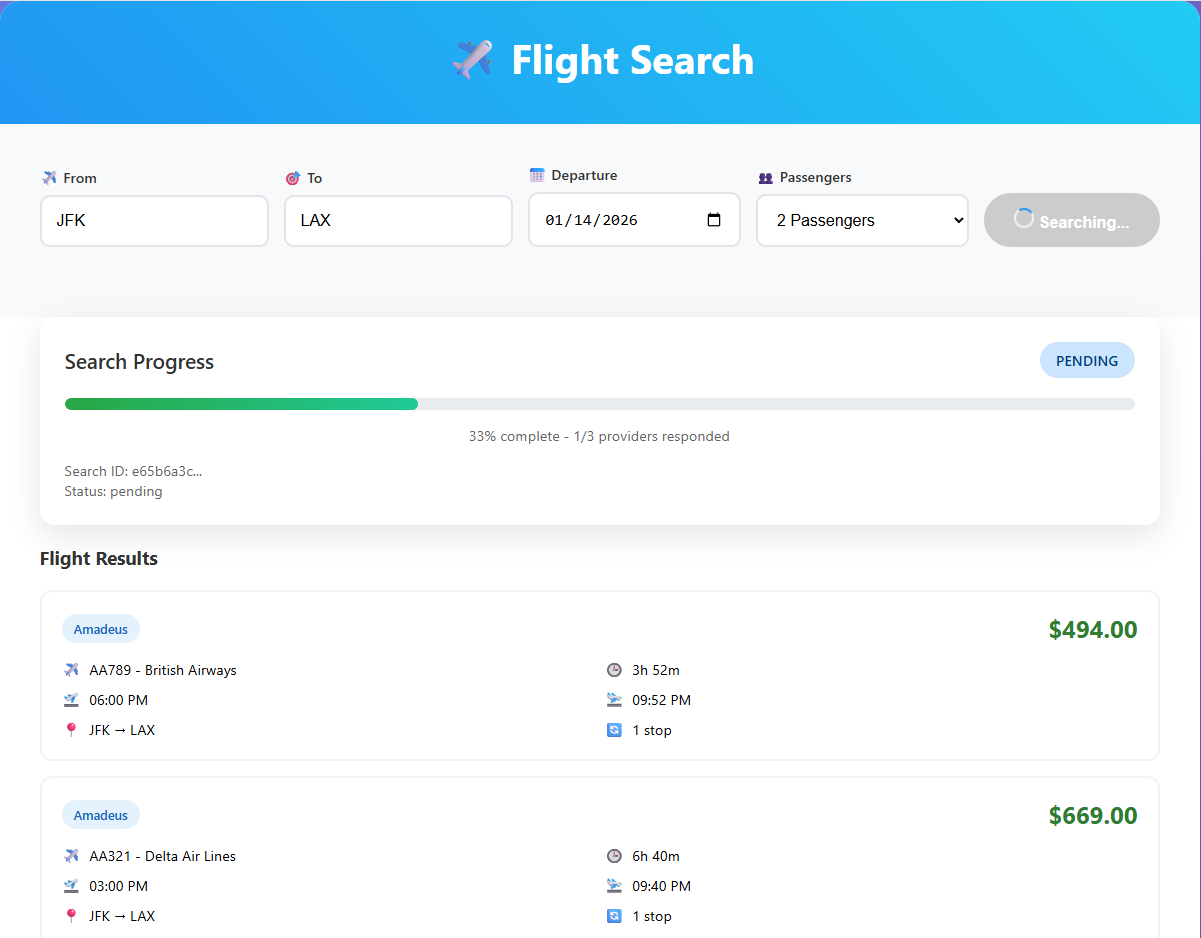Click the Amadeus tag on the $669.00 flight
The width and height of the screenshot is (1201, 938).
click(101, 815)
